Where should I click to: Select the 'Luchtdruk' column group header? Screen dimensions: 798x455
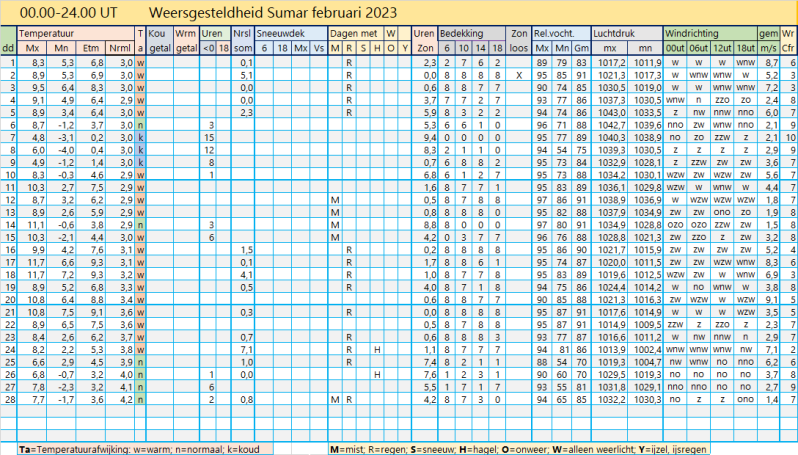tap(615, 34)
